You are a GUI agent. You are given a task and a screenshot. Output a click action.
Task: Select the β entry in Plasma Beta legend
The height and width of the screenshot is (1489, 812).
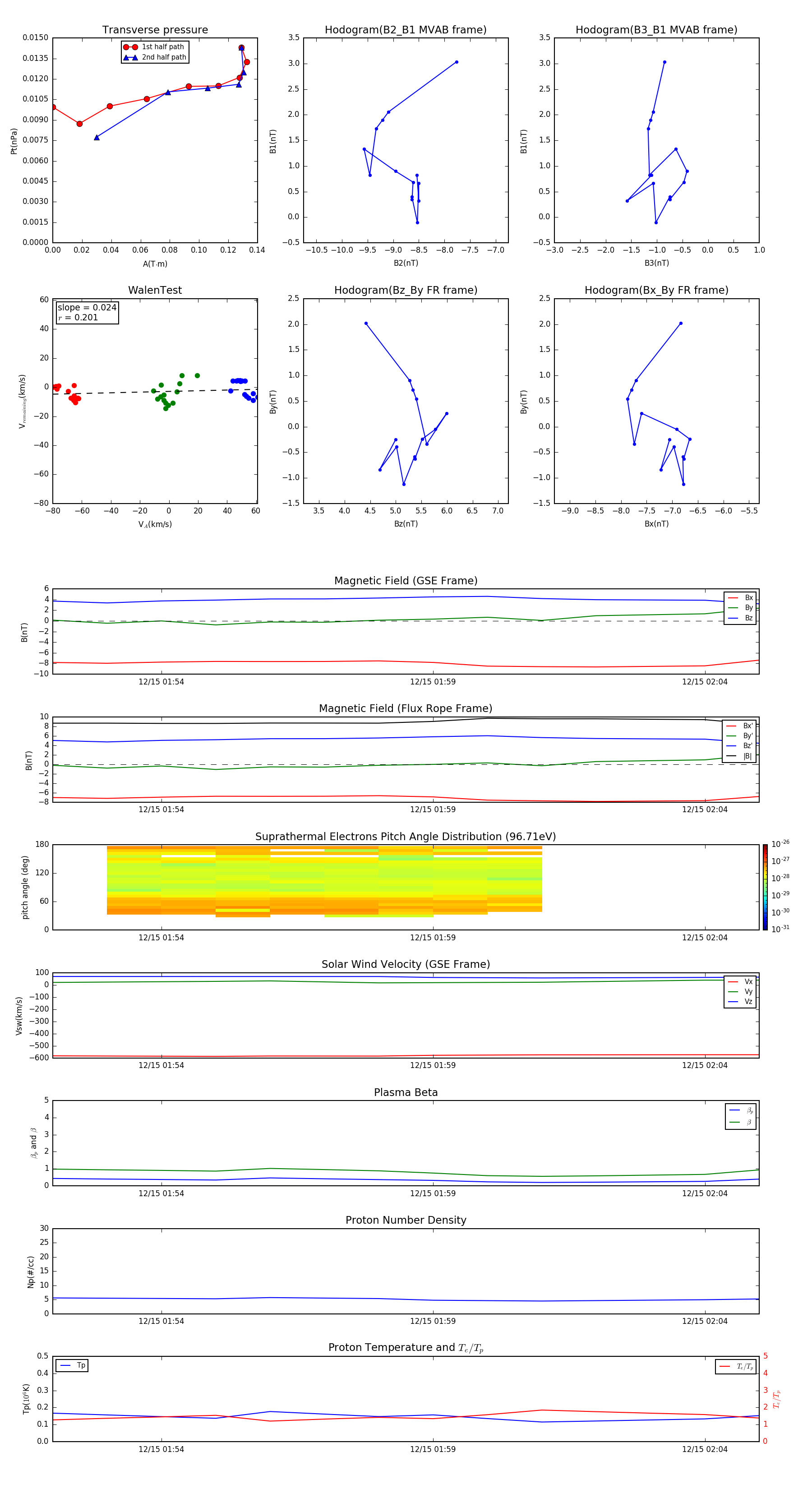point(741,1122)
